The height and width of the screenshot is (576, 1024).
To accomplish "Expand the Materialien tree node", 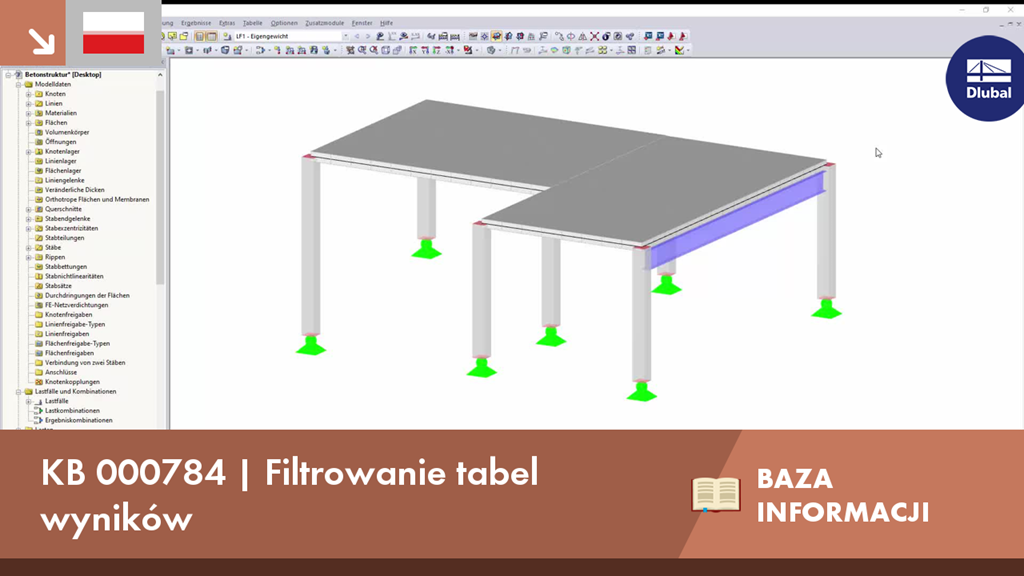I will tap(29, 113).
